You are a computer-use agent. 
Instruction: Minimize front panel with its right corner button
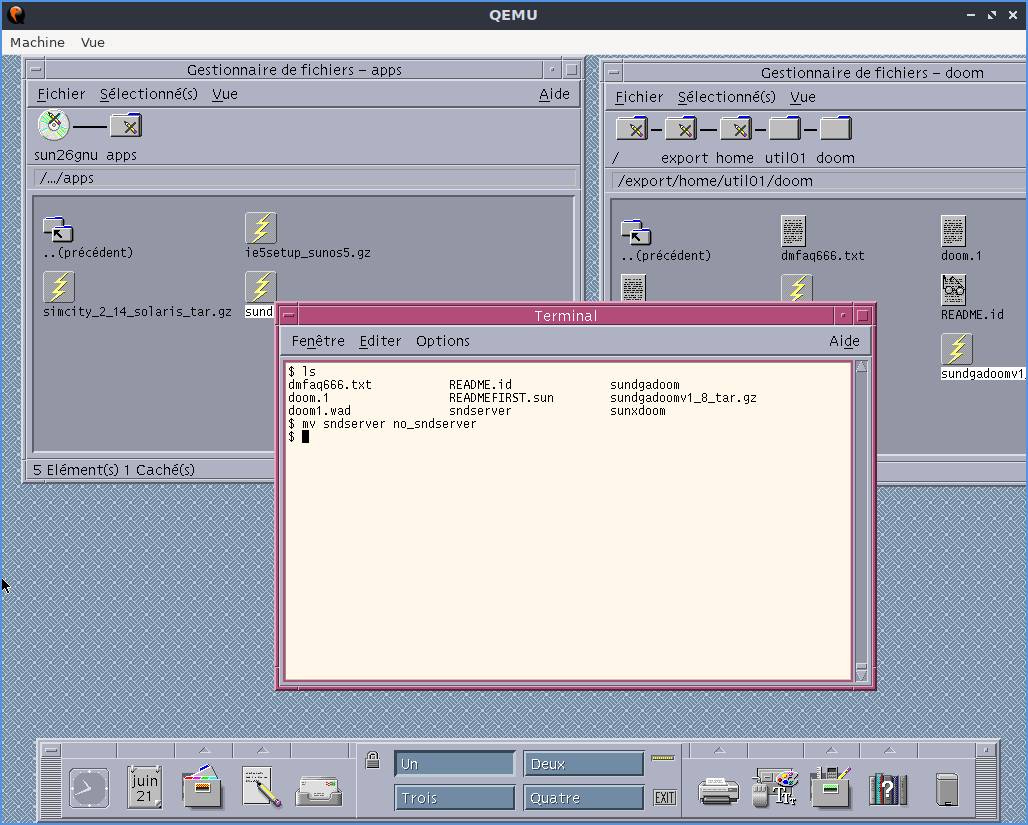click(x=985, y=750)
